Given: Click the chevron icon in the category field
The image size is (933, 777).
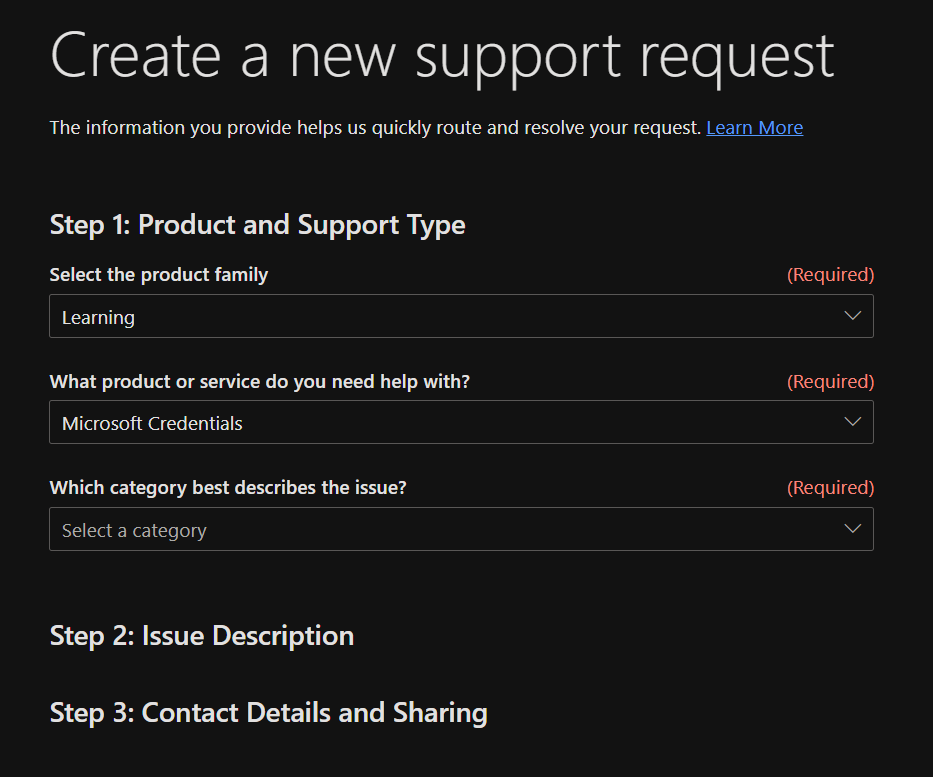Looking at the screenshot, I should pos(852,529).
